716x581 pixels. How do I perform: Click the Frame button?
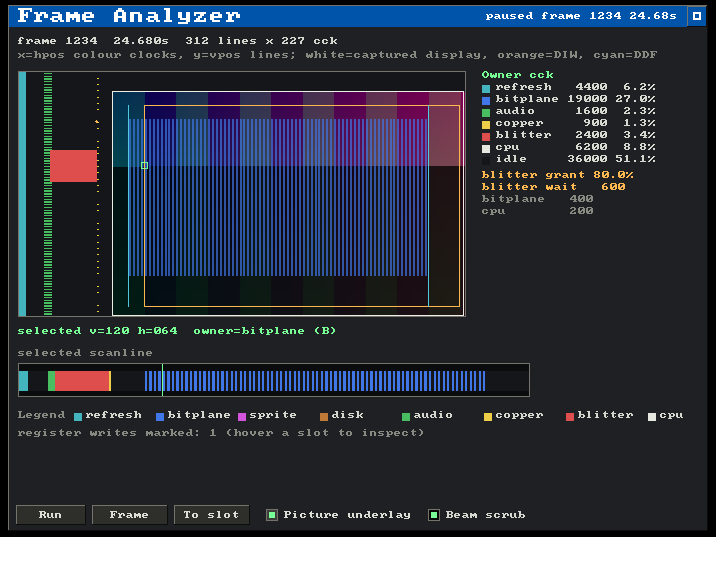pos(129,515)
